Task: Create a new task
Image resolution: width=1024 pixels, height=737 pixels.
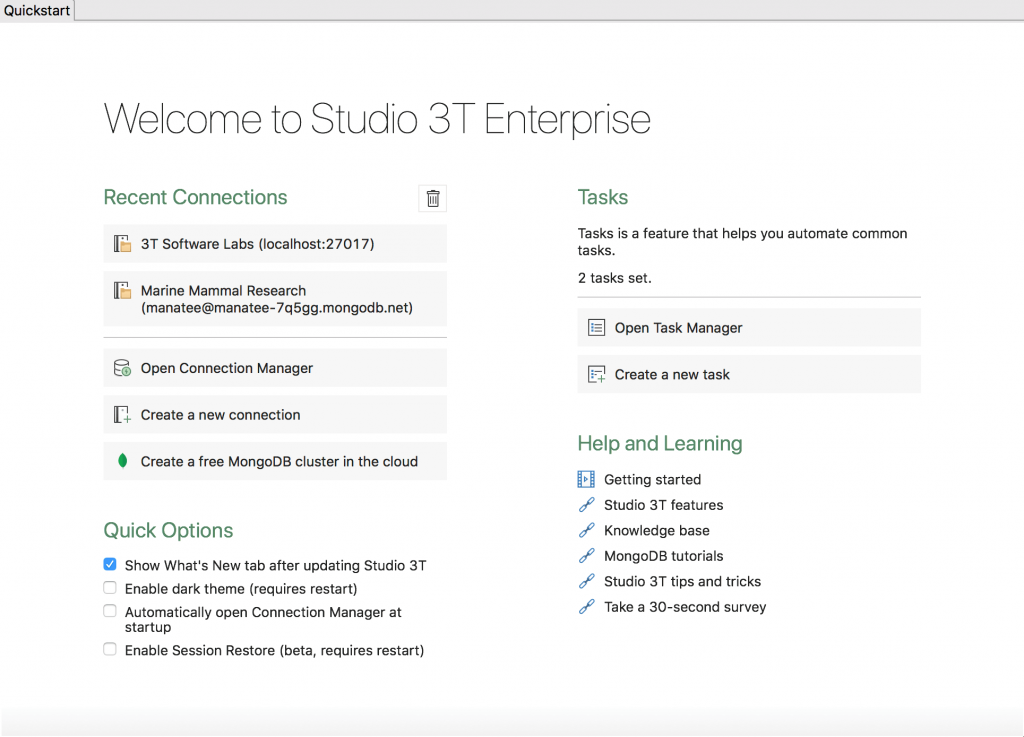Action: click(749, 374)
